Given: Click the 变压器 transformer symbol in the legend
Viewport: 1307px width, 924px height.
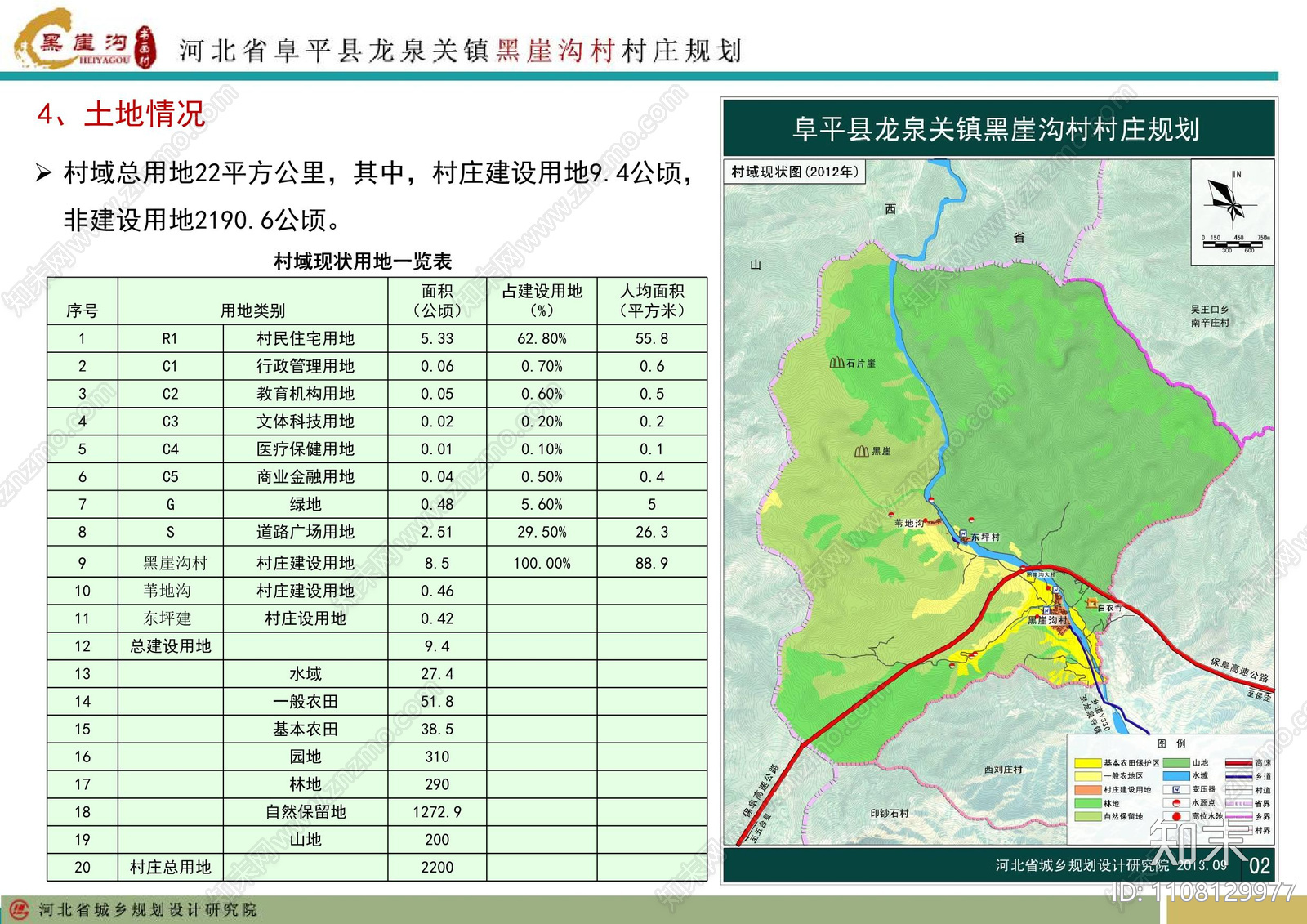Looking at the screenshot, I should (x=1176, y=789).
